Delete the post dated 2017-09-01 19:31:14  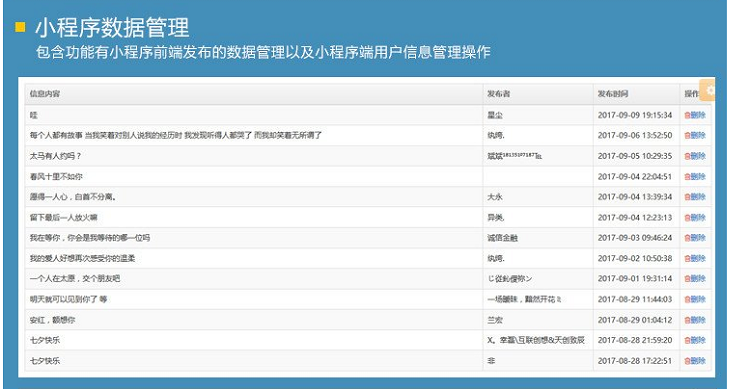[695, 278]
